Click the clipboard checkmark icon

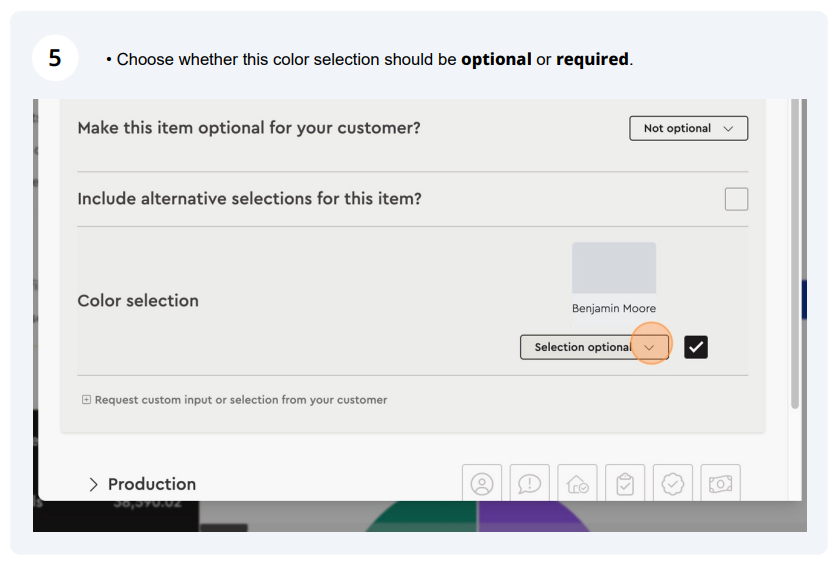click(x=625, y=483)
